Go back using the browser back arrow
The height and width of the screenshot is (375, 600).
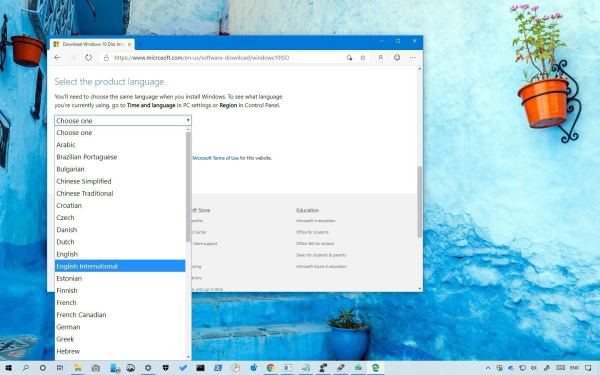[57, 57]
